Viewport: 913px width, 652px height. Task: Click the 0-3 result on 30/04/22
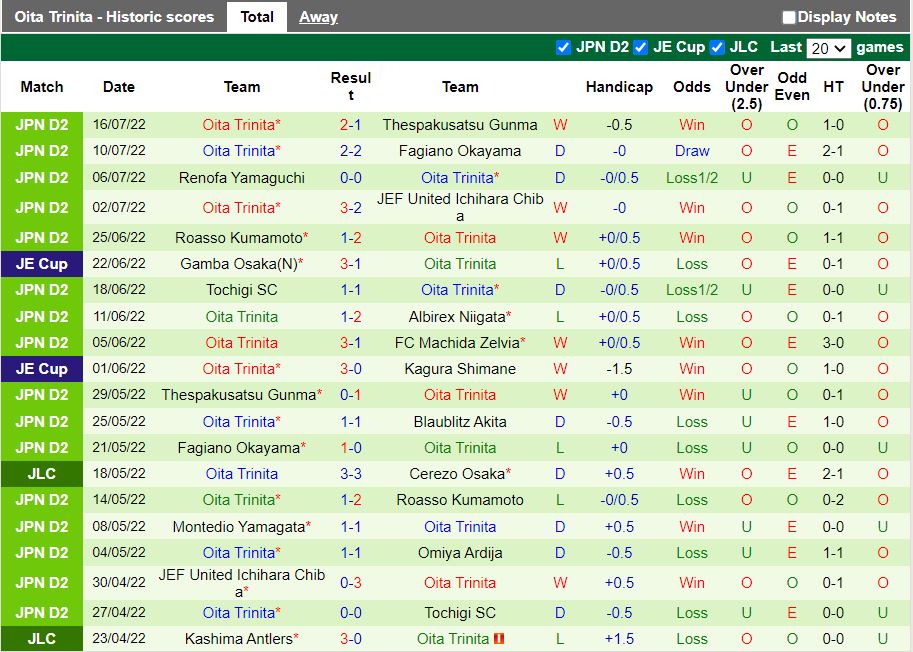tap(351, 583)
